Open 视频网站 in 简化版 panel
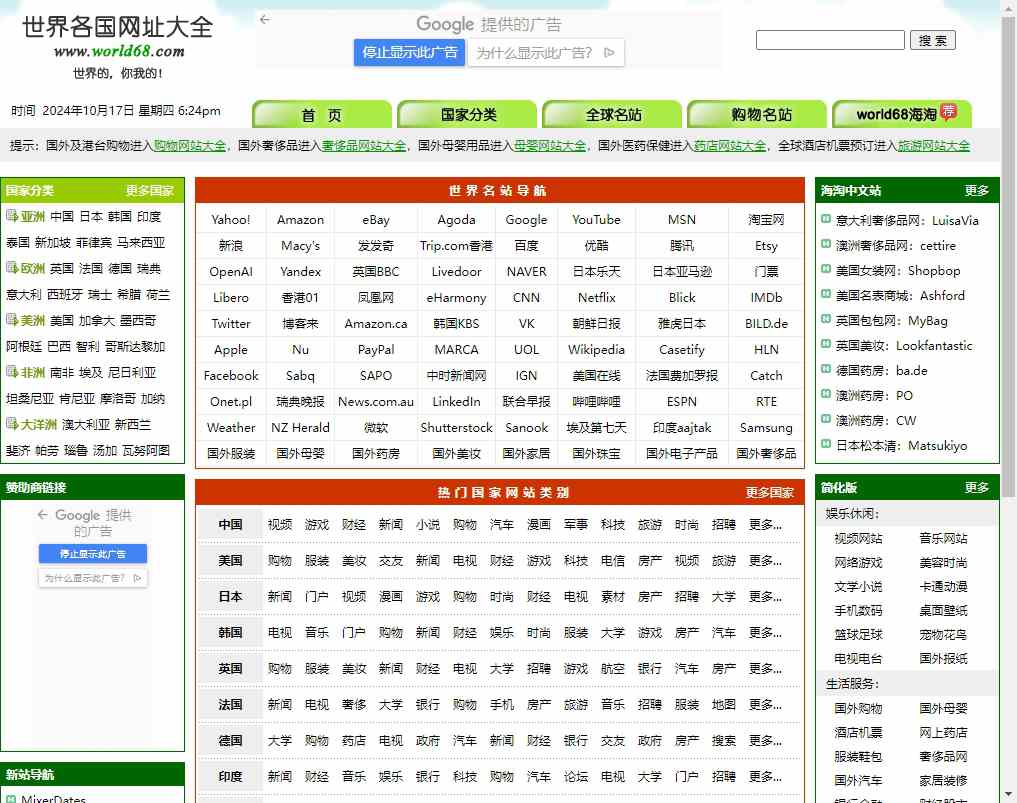Viewport: 1017px width, 803px height. [x=857, y=538]
